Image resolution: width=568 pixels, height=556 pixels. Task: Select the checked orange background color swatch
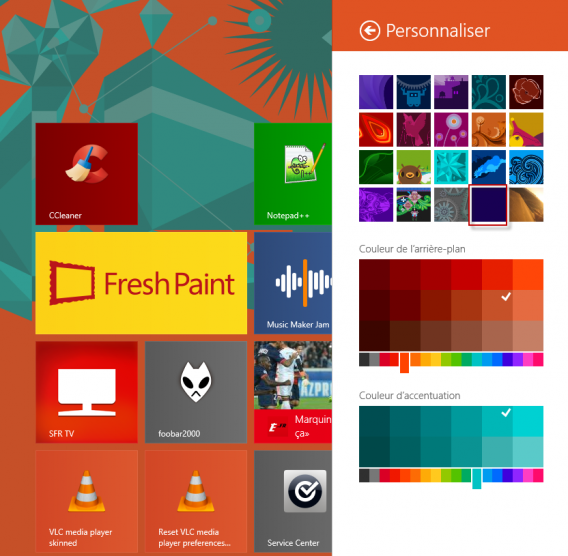pyautogui.click(x=497, y=305)
